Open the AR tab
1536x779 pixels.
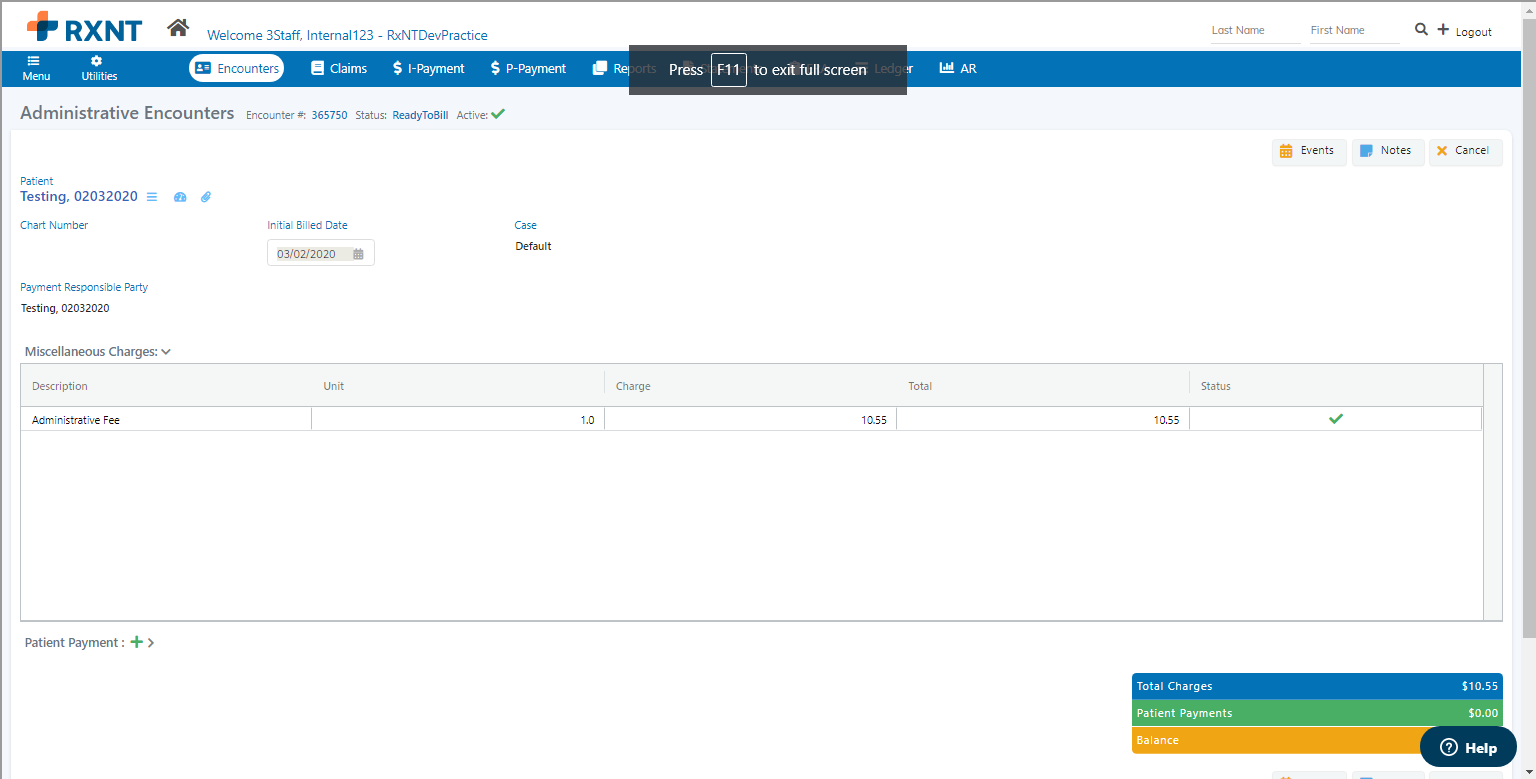958,68
